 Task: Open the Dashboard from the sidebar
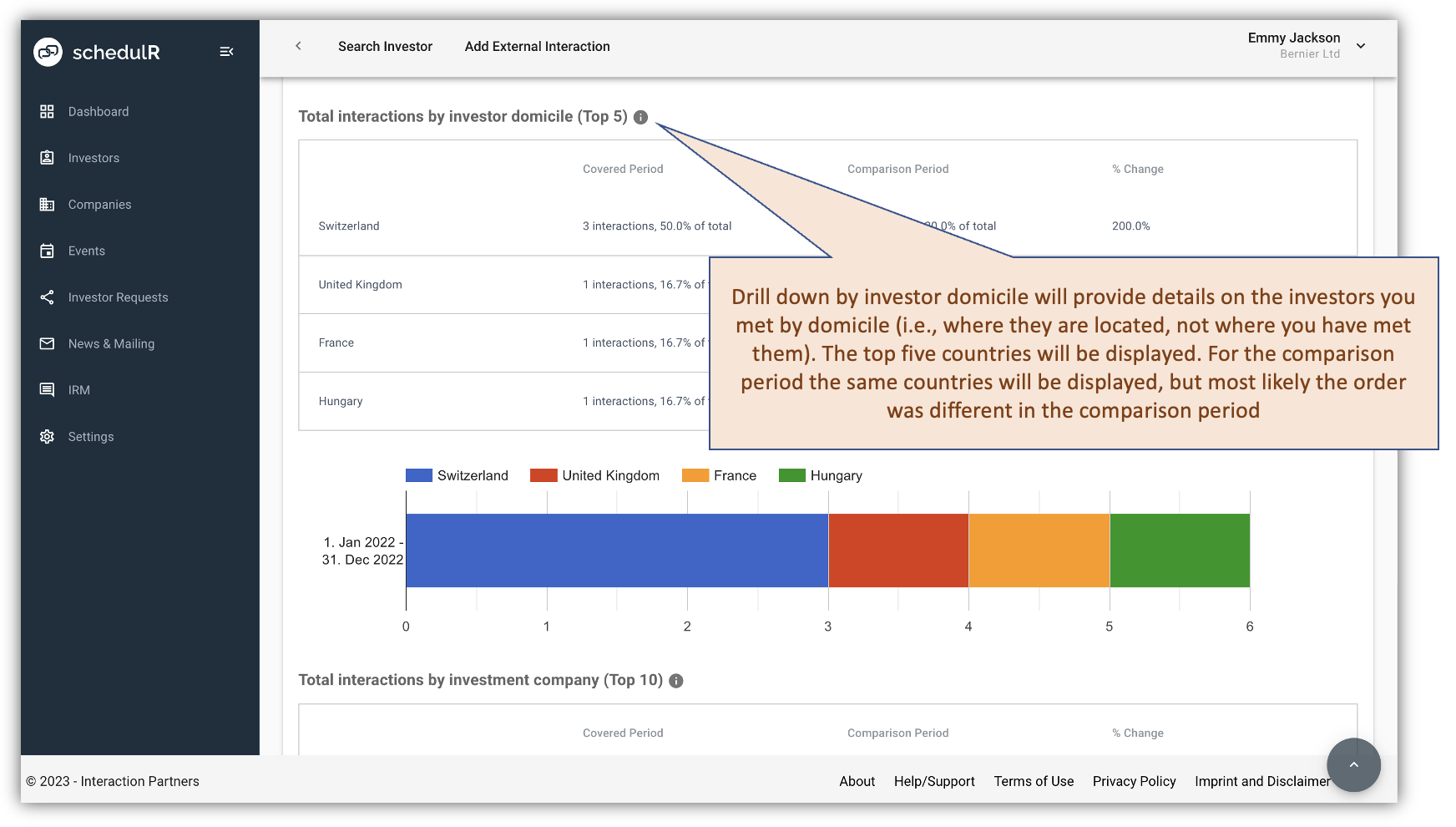pyautogui.click(x=98, y=111)
